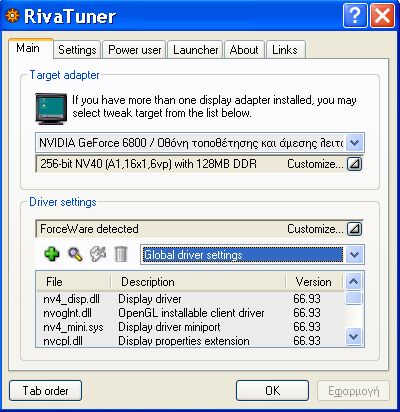Open the Power user tab
The height and width of the screenshot is (412, 400).
click(134, 50)
